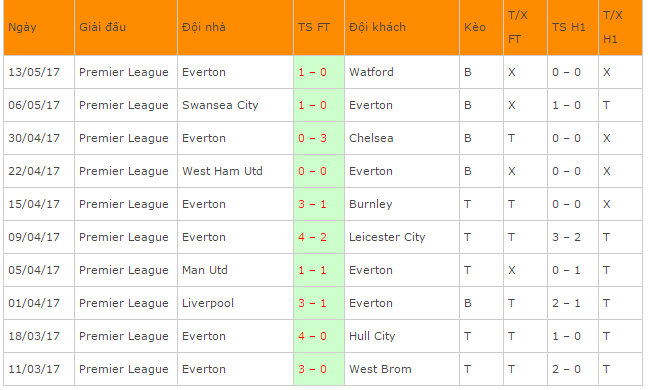Open West Ham Utd team link

pos(222,171)
